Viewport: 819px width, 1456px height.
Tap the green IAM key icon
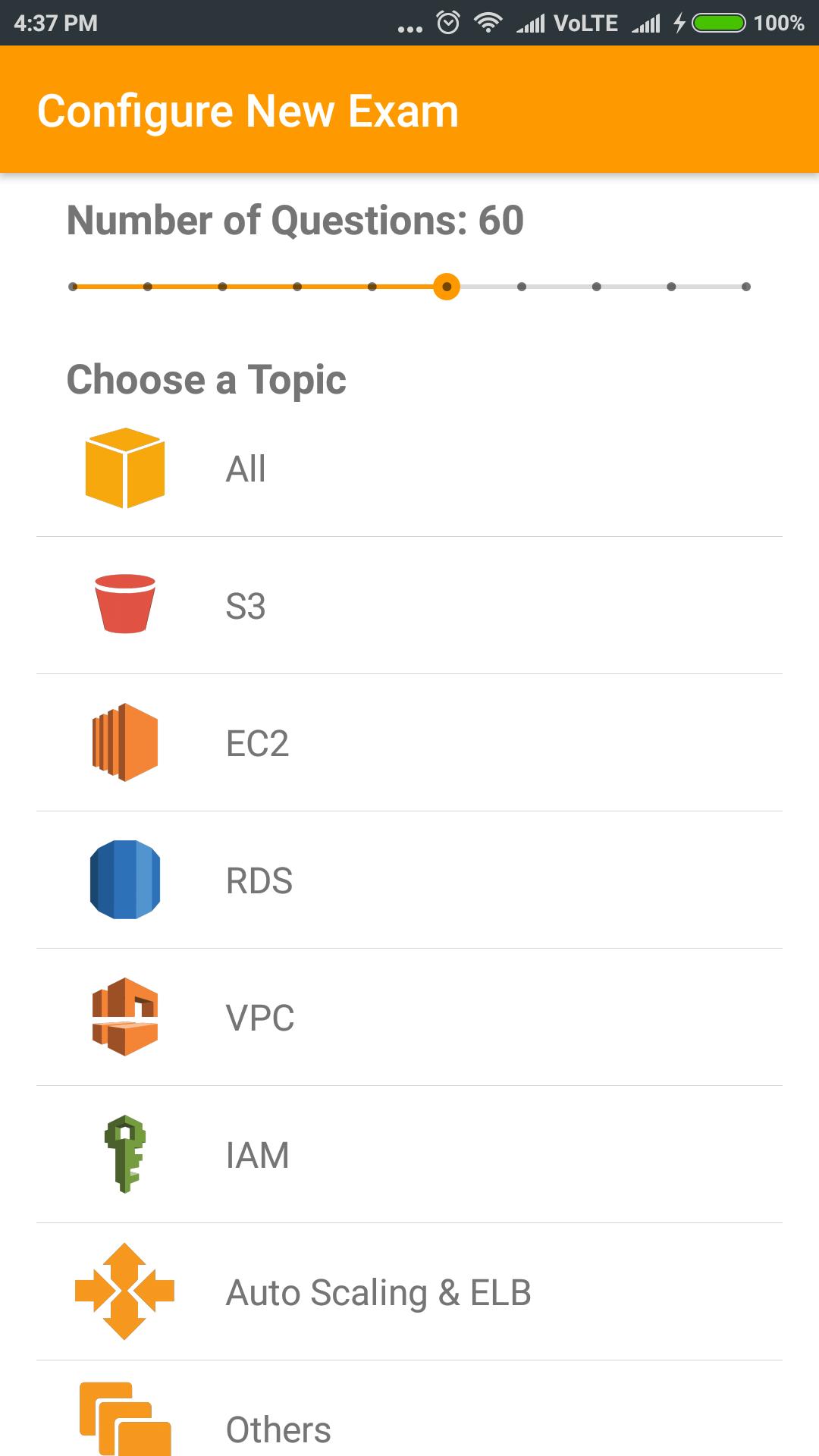pos(125,1154)
